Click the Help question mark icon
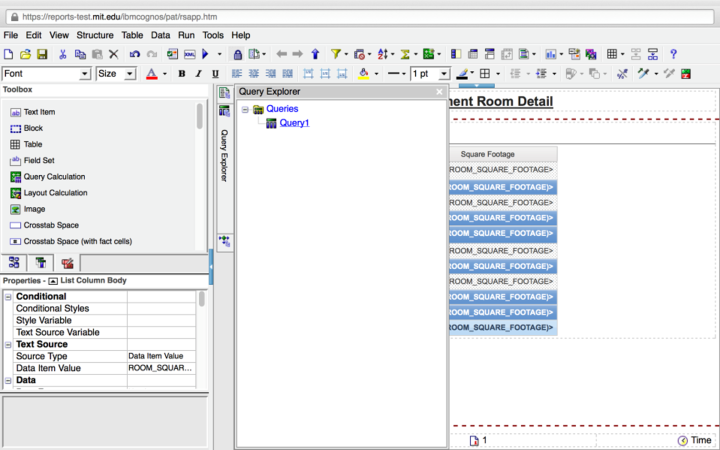Viewport: 720px width, 450px height. 674,54
